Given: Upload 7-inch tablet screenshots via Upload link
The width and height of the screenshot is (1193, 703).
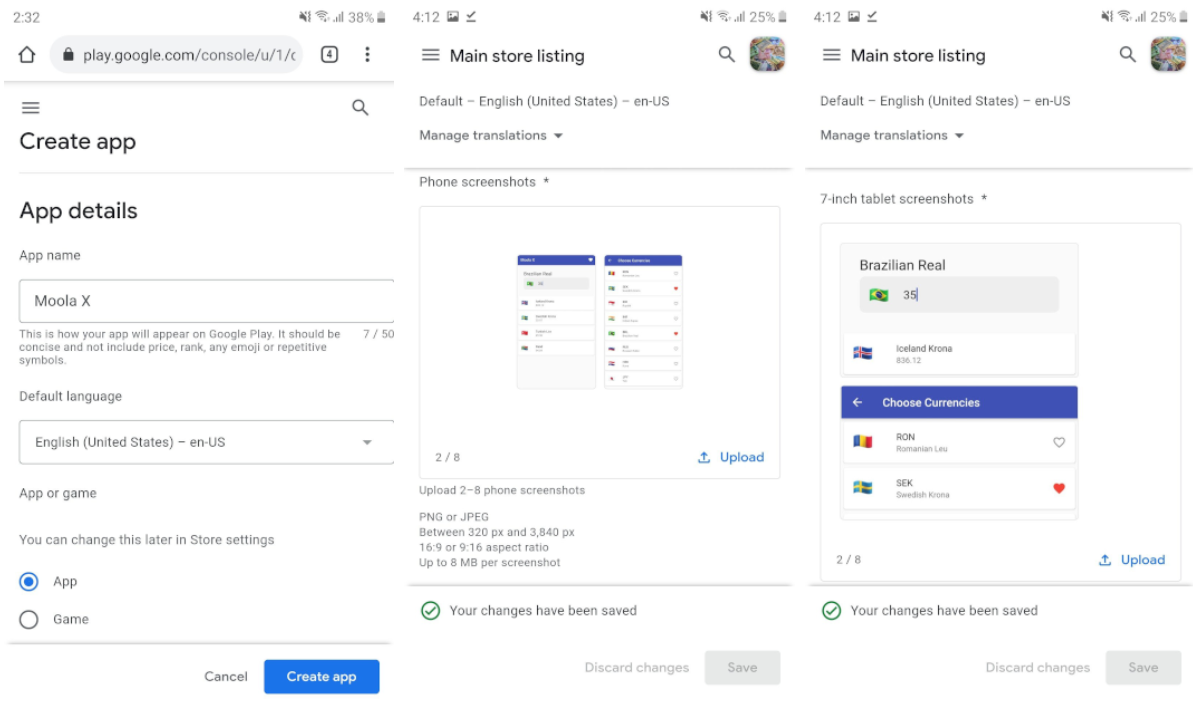Looking at the screenshot, I should [1132, 560].
